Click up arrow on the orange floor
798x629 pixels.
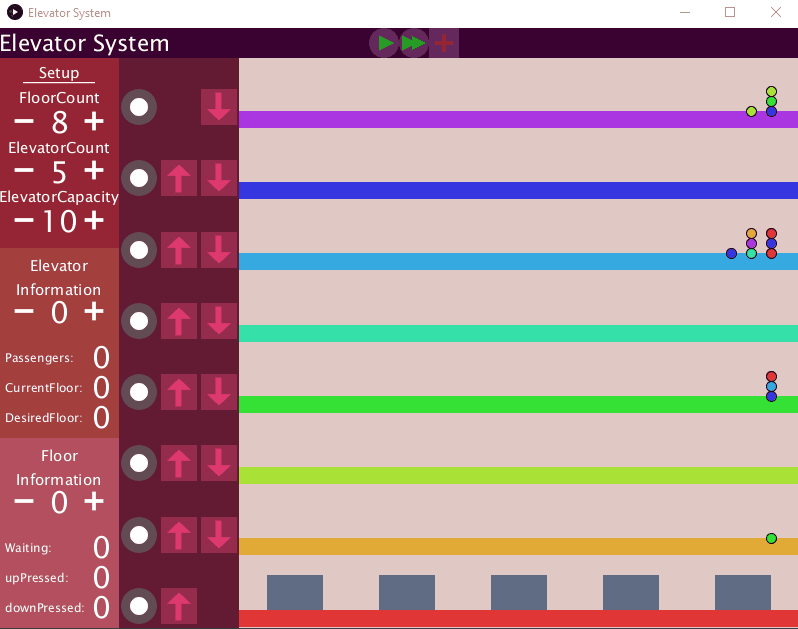click(179, 535)
